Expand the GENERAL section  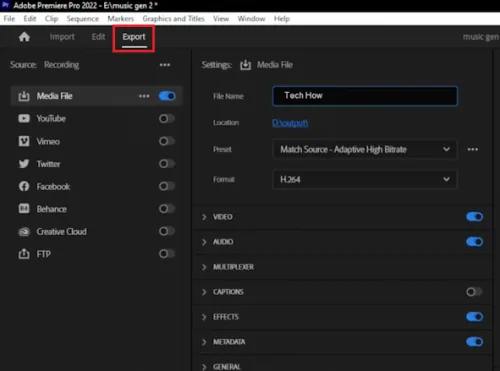(x=204, y=367)
